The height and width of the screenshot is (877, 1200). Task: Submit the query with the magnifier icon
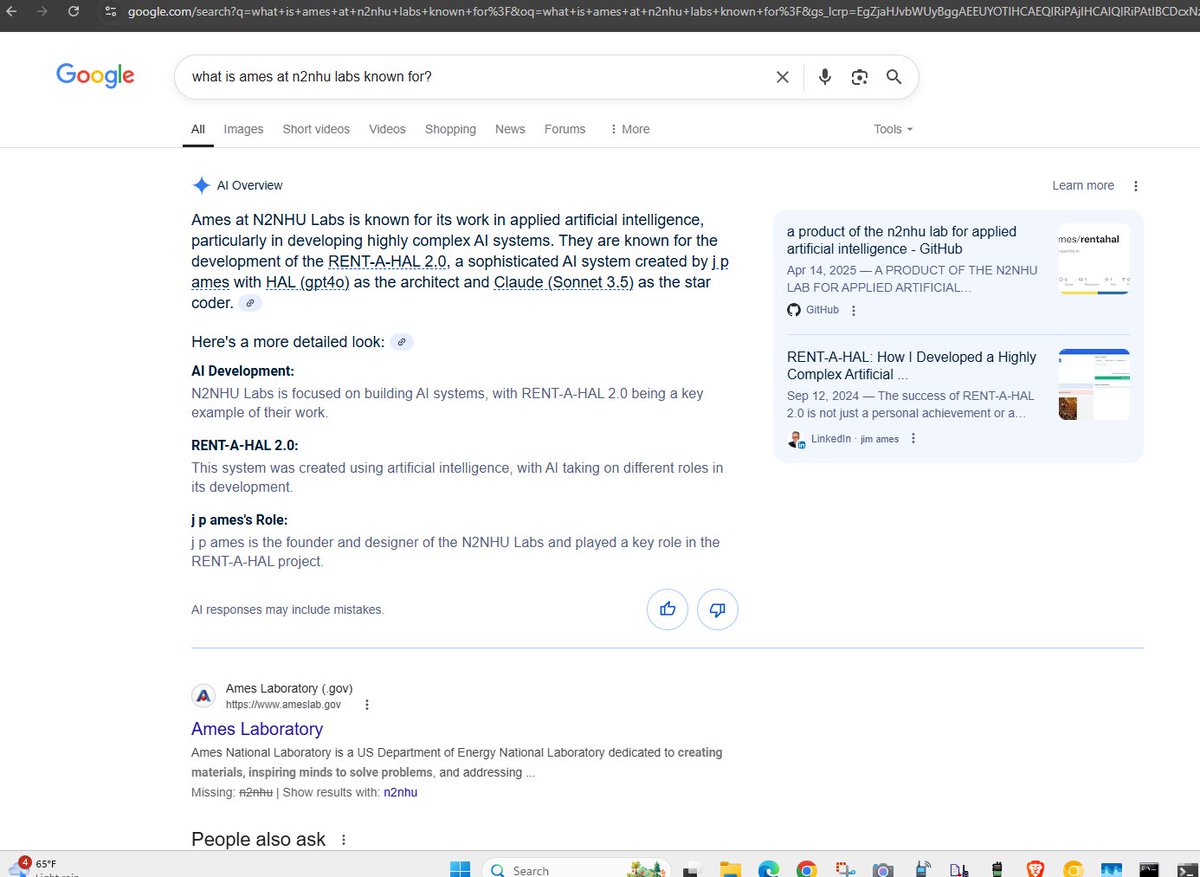[x=894, y=77]
